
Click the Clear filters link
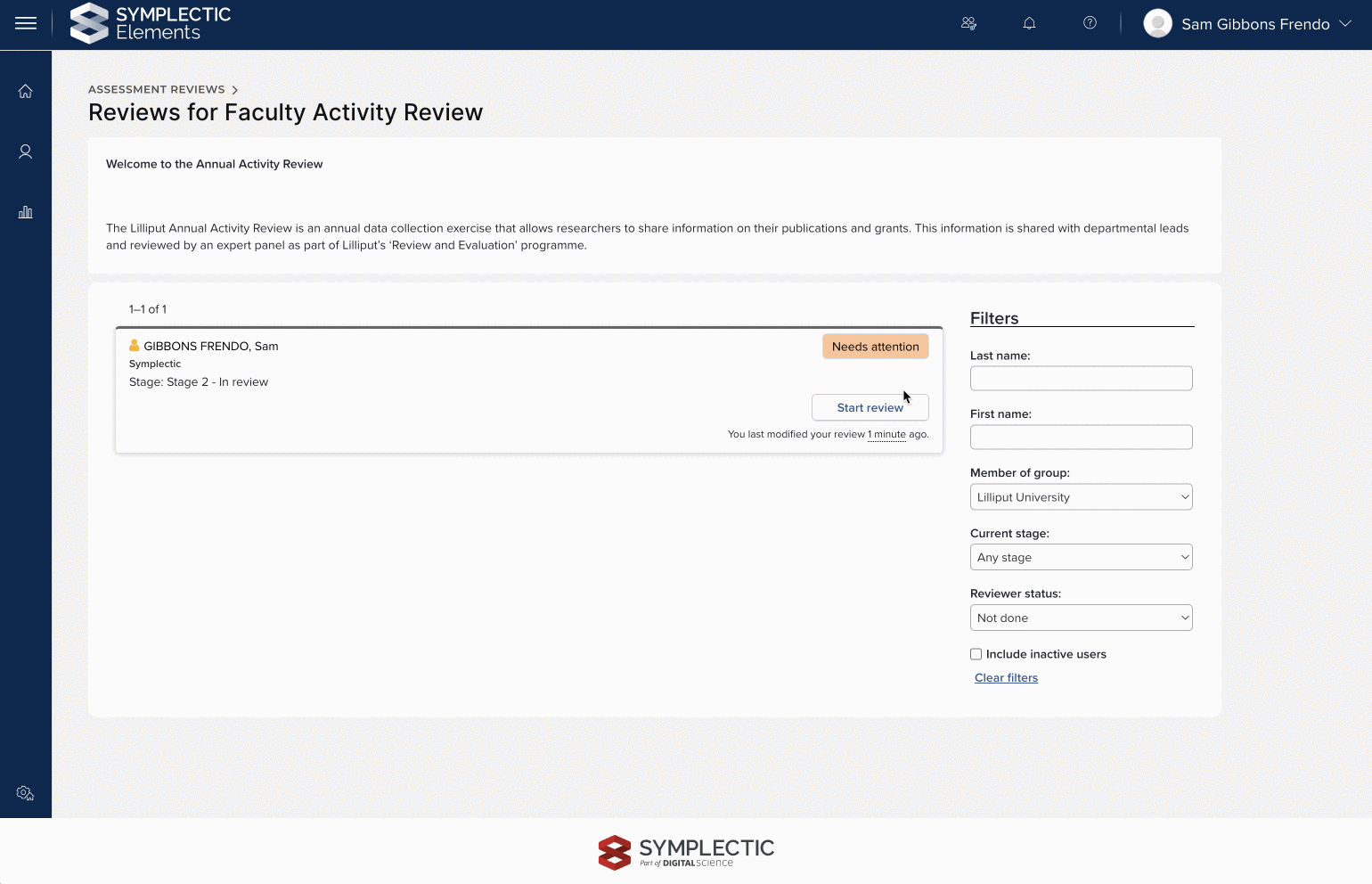point(1006,678)
